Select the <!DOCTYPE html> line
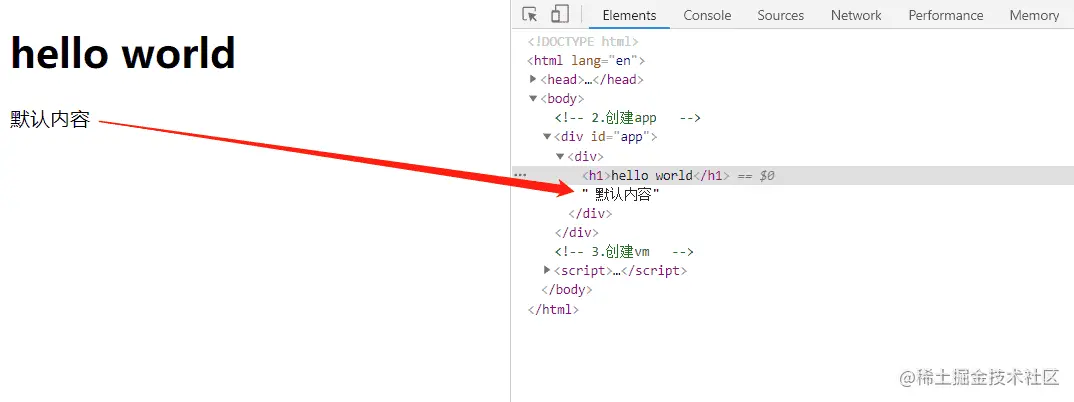Image resolution: width=1074 pixels, height=402 pixels. (583, 41)
